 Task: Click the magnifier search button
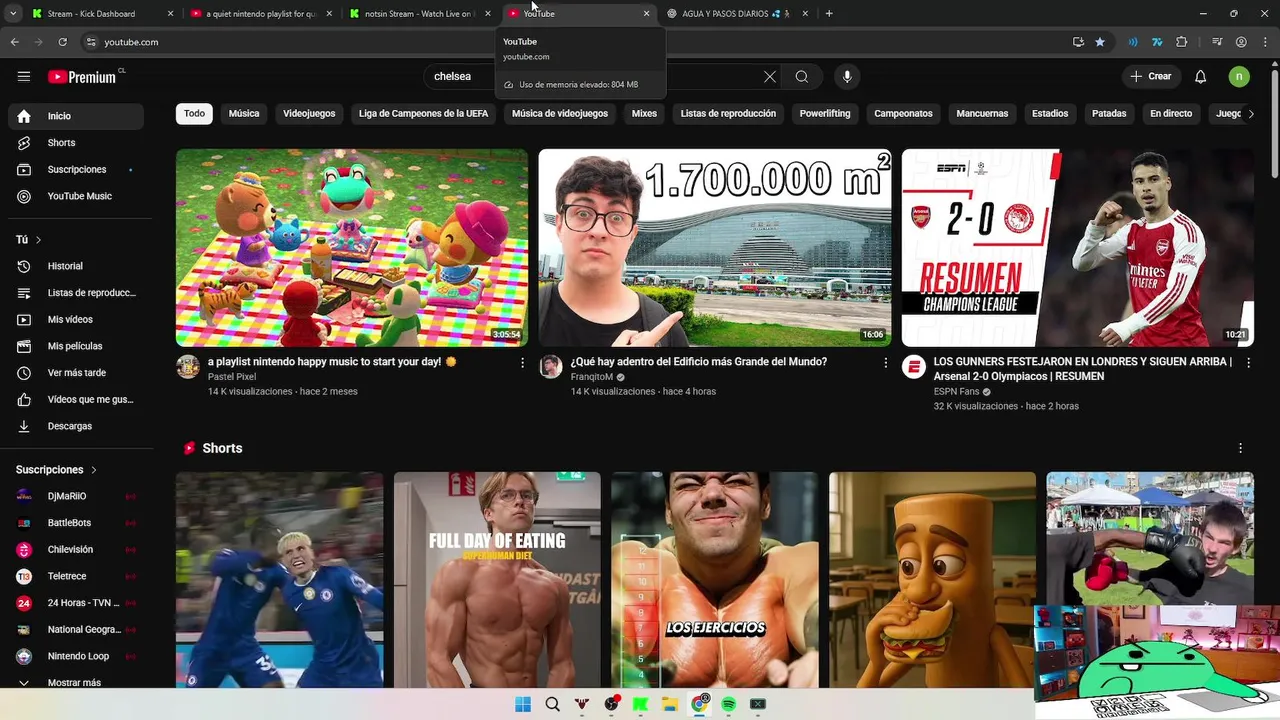[802, 76]
